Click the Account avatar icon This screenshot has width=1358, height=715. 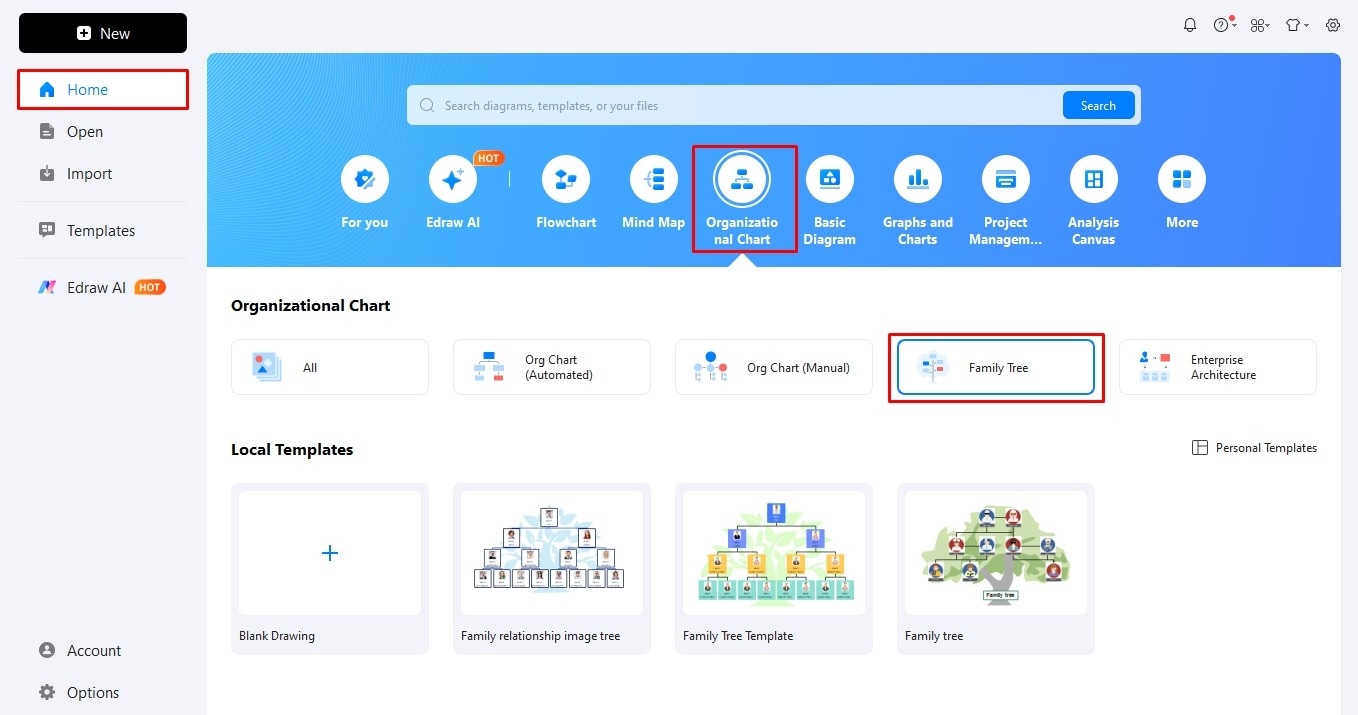point(47,650)
